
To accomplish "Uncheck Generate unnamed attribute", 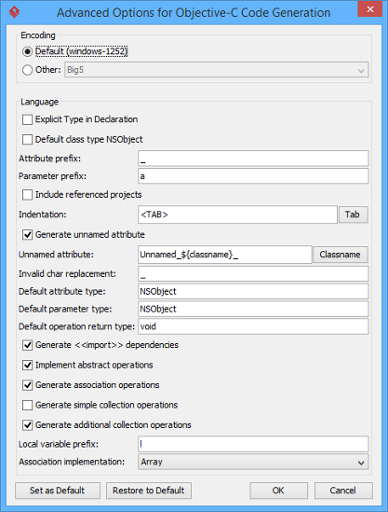I will click(x=27, y=235).
